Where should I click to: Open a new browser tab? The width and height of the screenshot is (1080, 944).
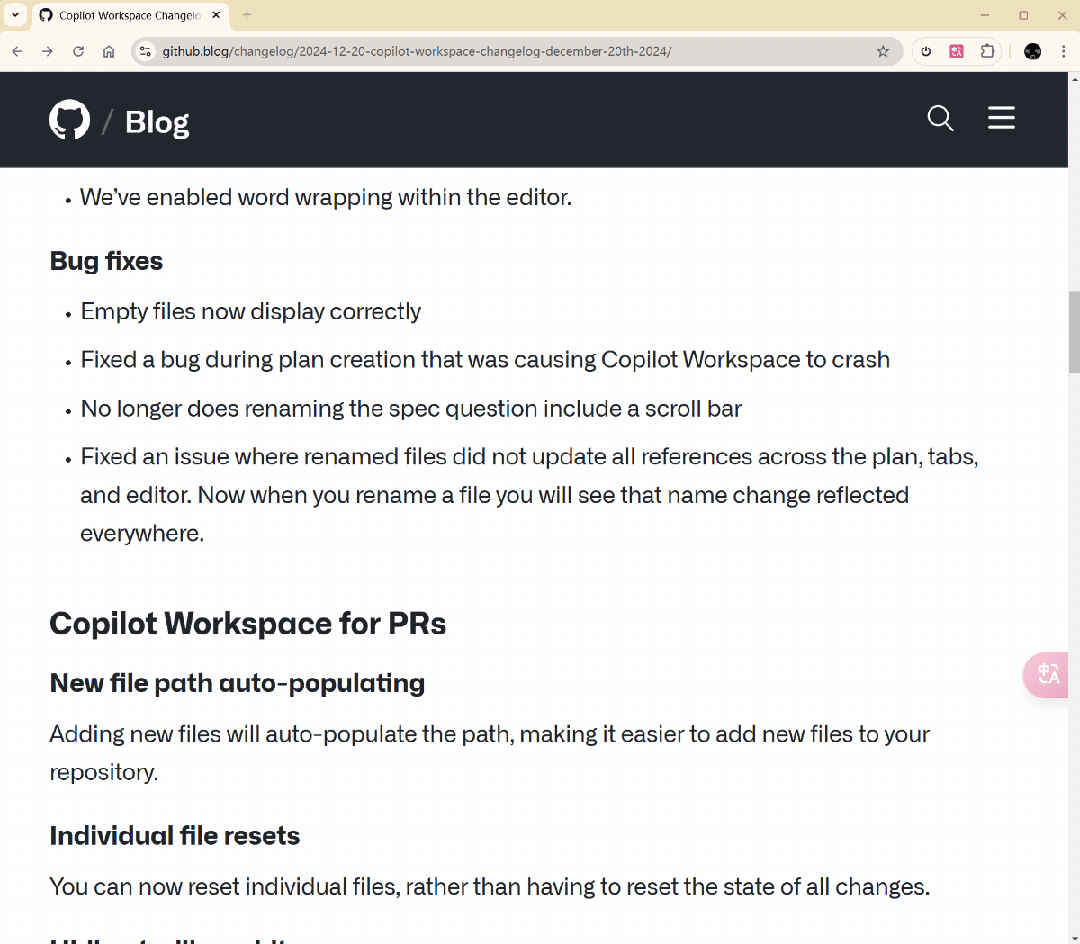click(247, 15)
